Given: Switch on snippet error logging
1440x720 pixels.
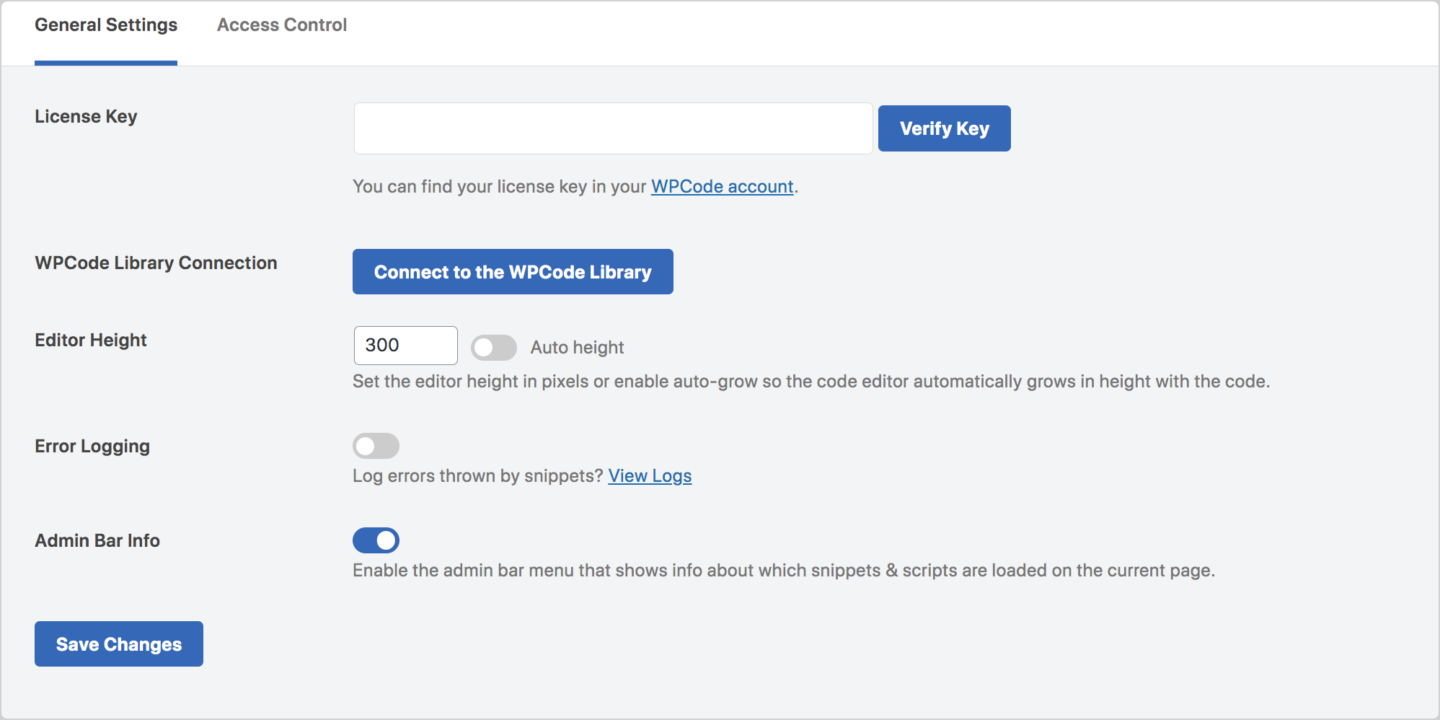Looking at the screenshot, I should [376, 445].
